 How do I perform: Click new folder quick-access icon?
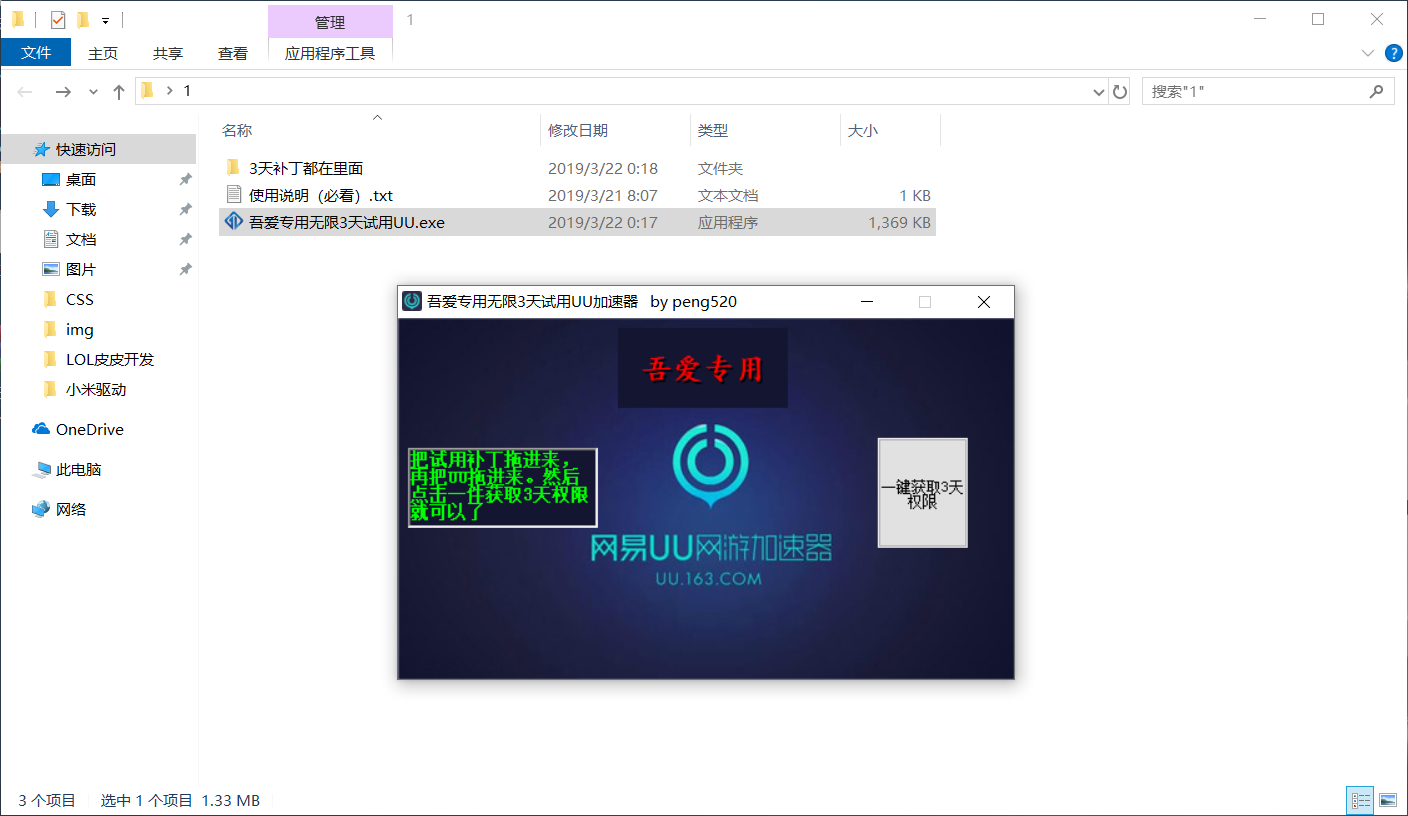point(82,20)
